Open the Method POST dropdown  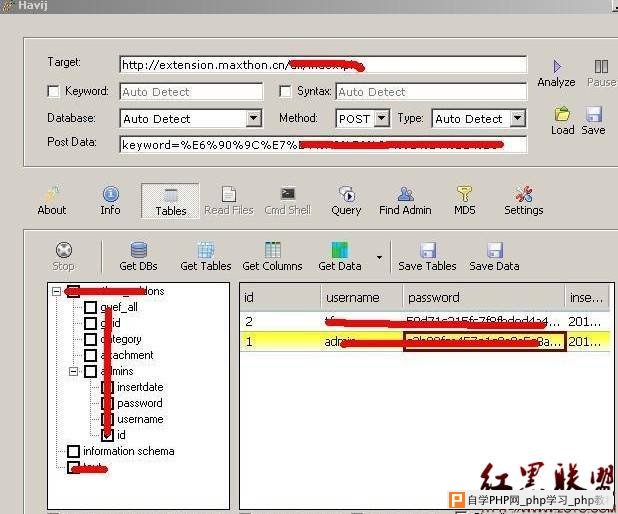click(x=382, y=118)
